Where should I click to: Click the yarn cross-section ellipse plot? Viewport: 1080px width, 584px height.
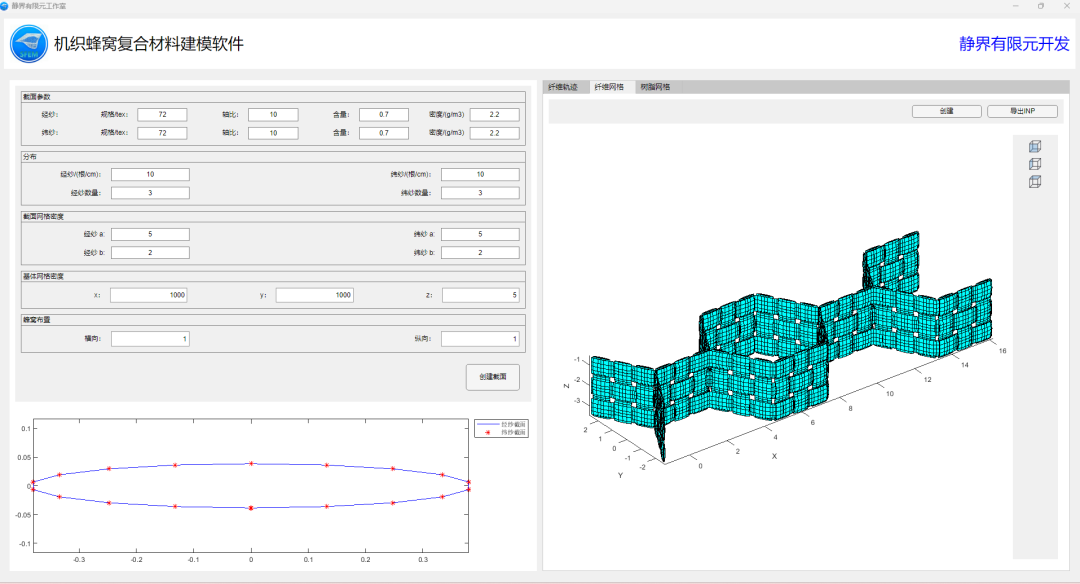point(251,486)
